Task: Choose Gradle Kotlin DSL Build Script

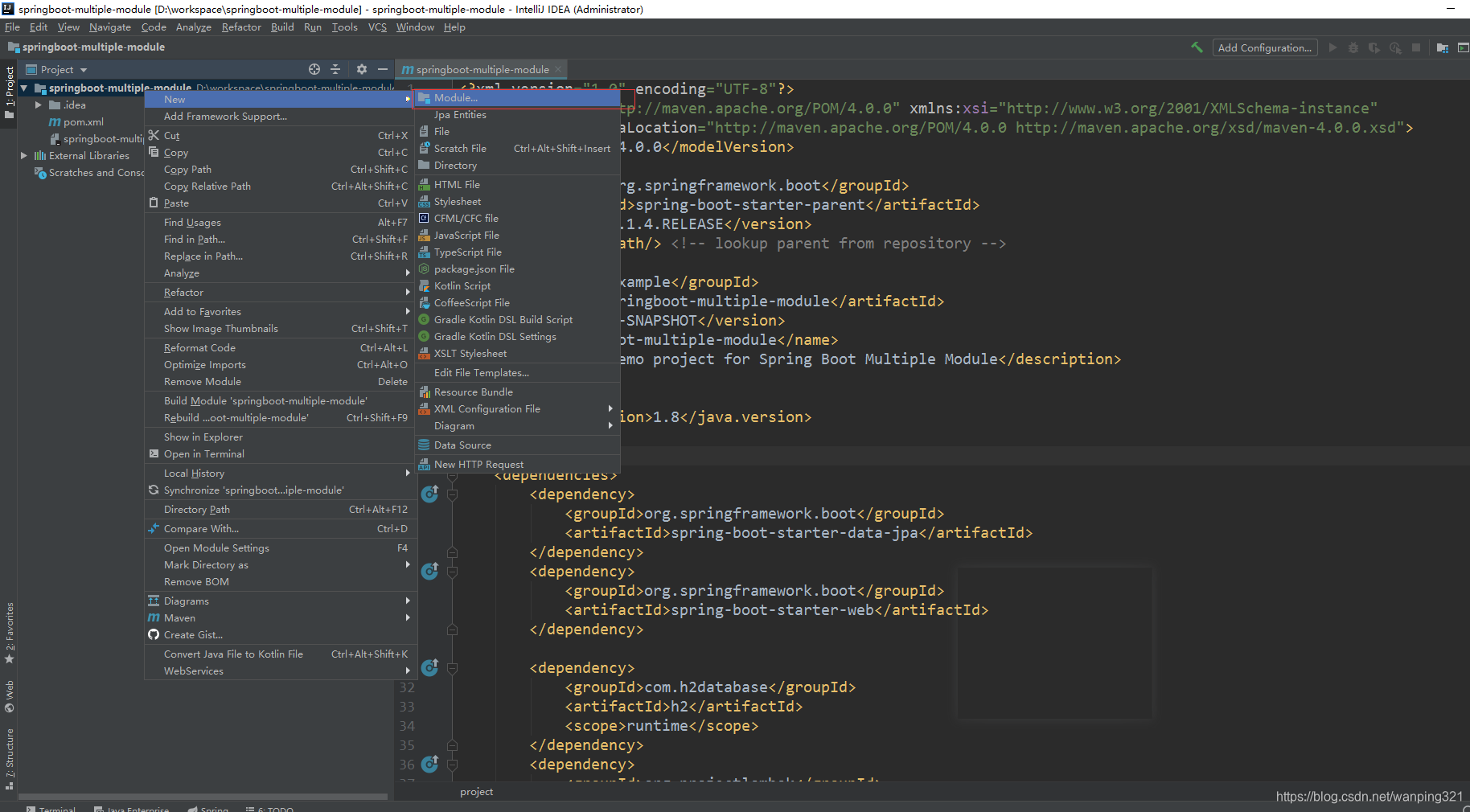Action: point(517,320)
